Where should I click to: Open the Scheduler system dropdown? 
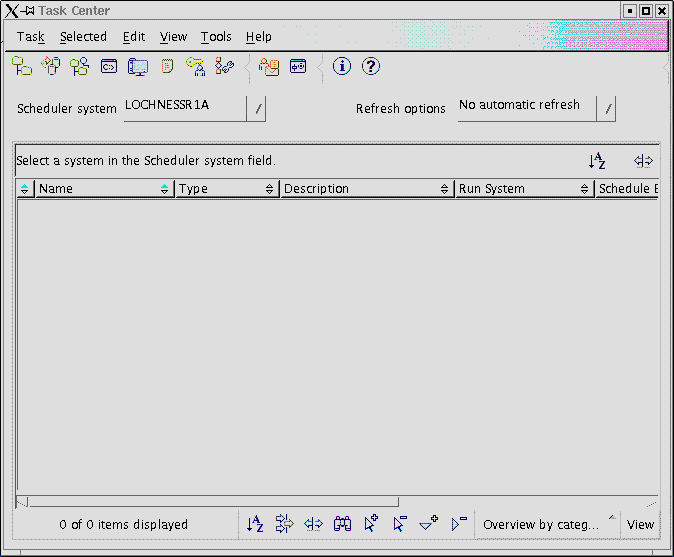tap(256, 109)
